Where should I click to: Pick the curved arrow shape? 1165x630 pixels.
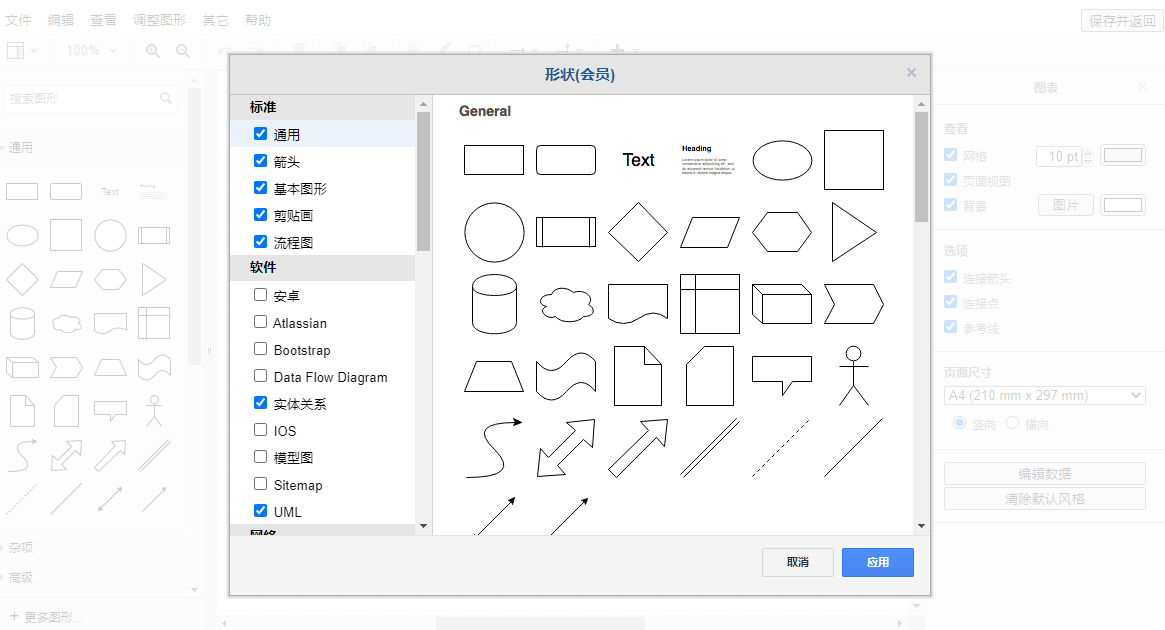pyautogui.click(x=494, y=448)
